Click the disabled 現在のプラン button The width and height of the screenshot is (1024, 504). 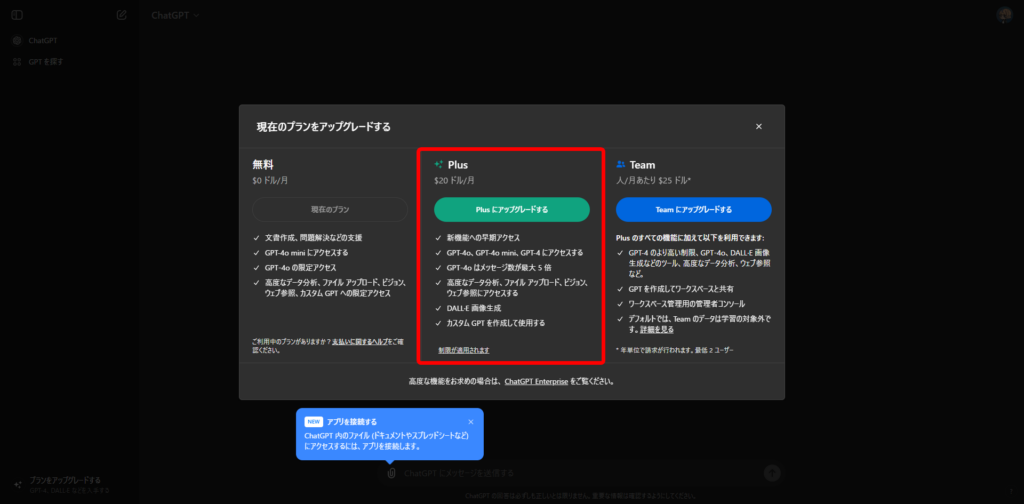coord(330,210)
